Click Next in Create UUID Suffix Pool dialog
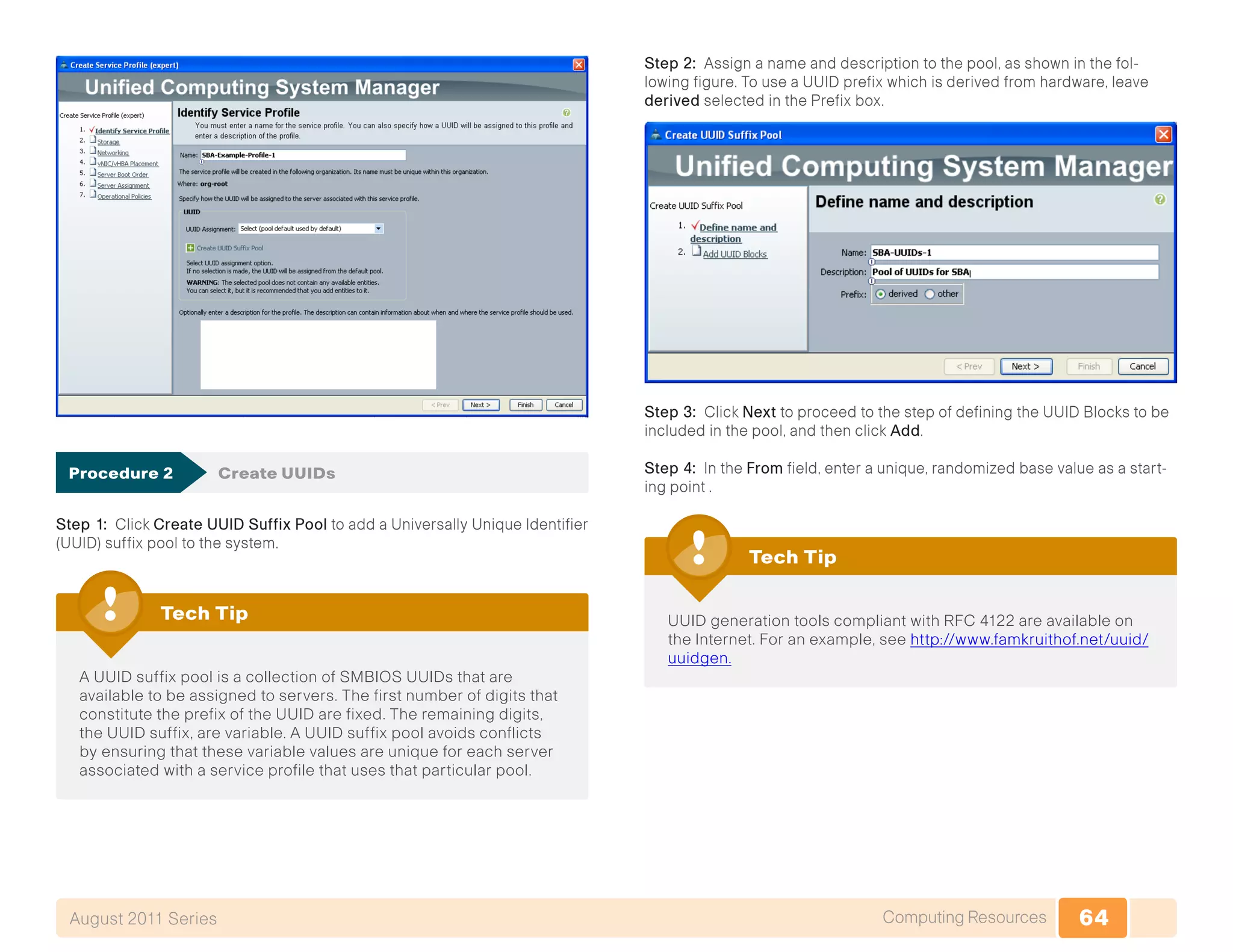This screenshot has height=952, width=1233. (1026, 366)
